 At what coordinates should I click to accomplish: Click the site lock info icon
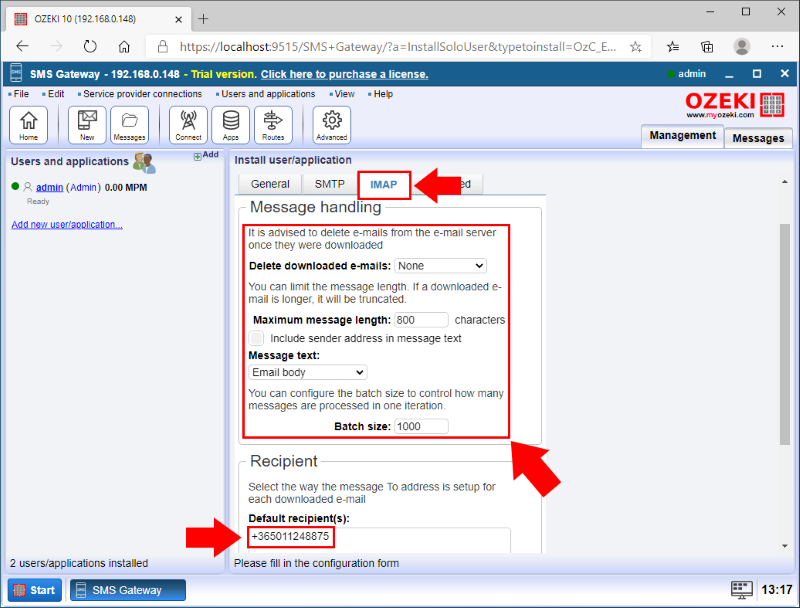(163, 47)
